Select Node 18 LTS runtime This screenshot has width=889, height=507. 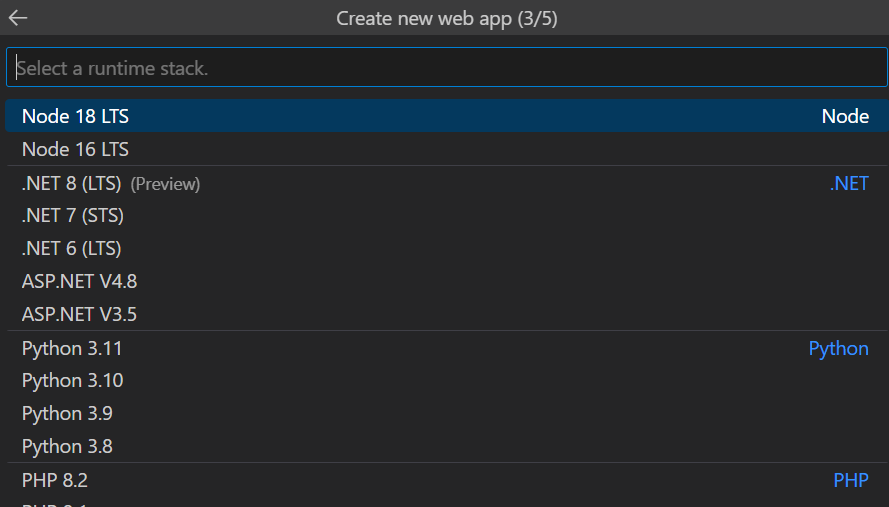[x=76, y=116]
